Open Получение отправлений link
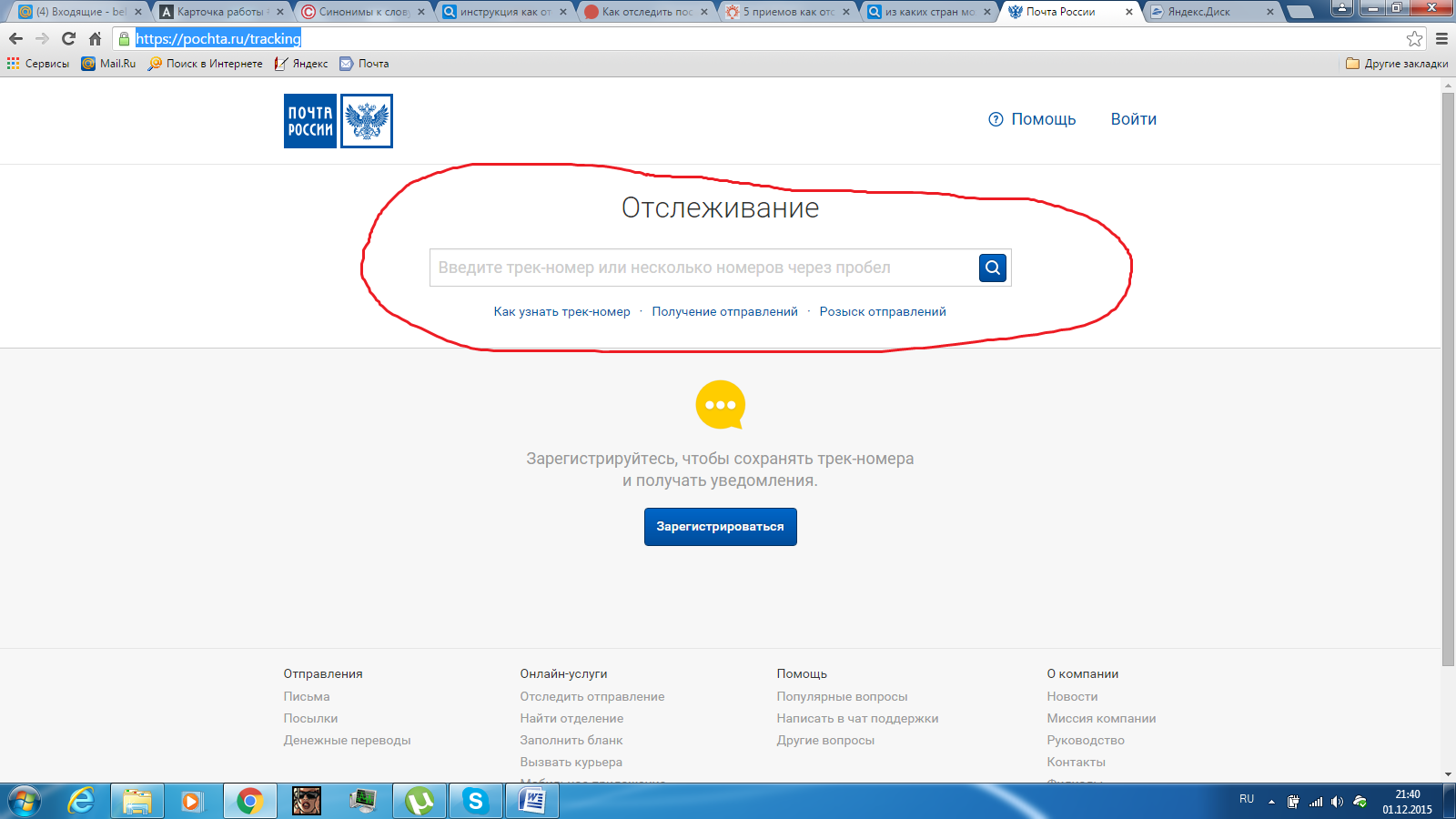Viewport: 1456px width, 819px height. tap(724, 311)
